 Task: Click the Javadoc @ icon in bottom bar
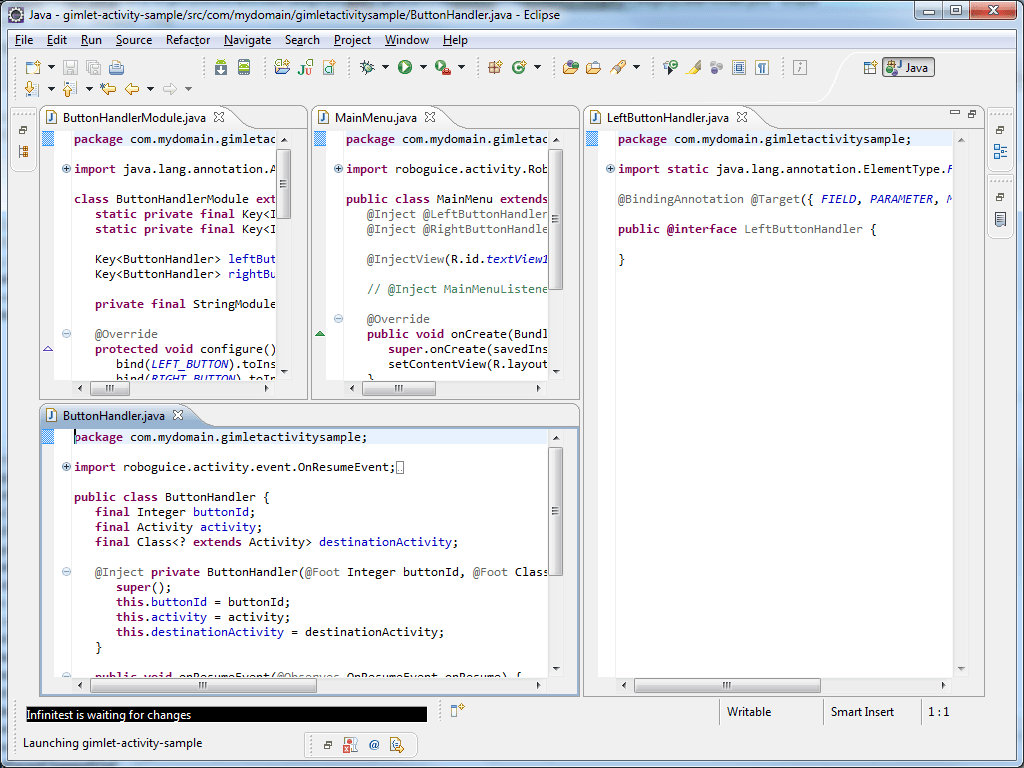pyautogui.click(x=374, y=744)
